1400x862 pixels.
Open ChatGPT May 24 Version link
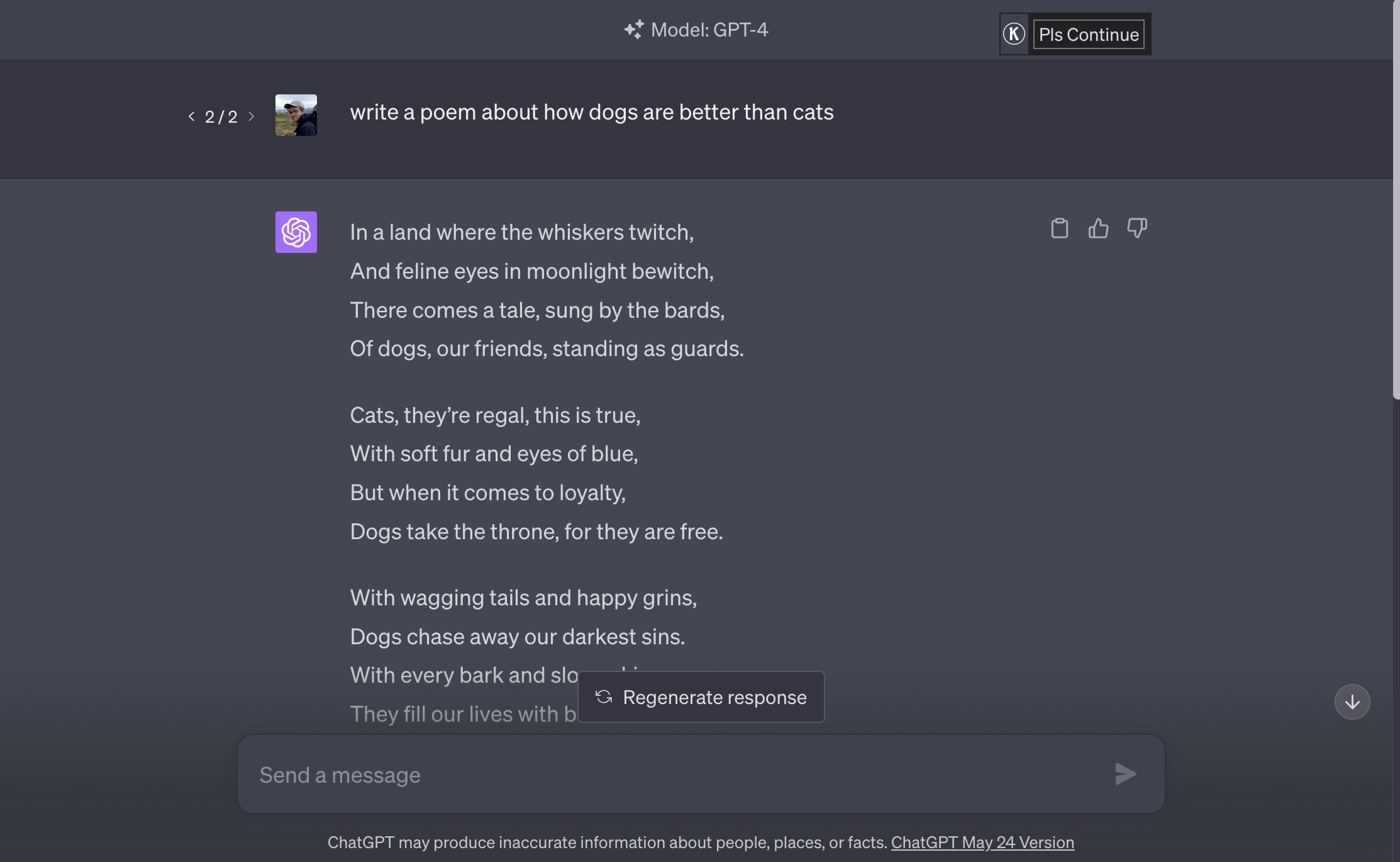pyautogui.click(x=982, y=842)
